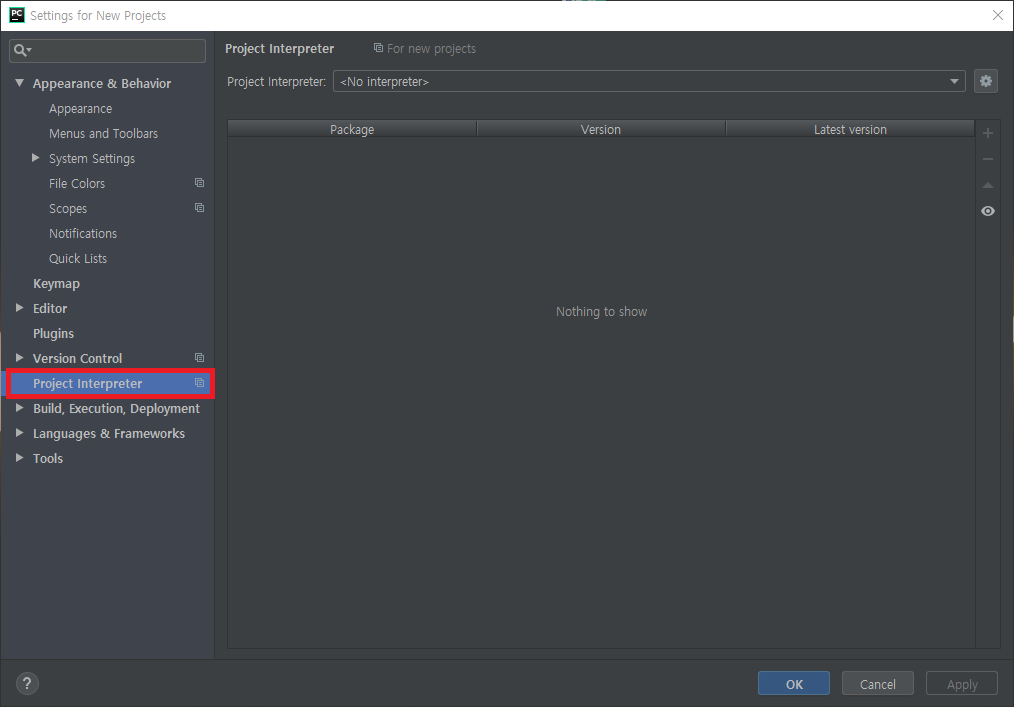The image size is (1014, 707).
Task: Click the plus icon to install package
Action: click(x=987, y=133)
